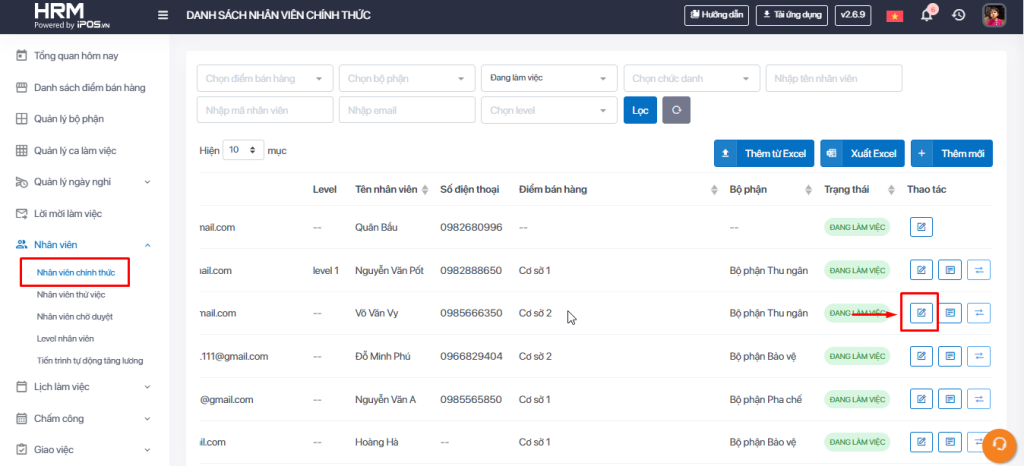Click transfer icon for Đỗ Minh Phú row
The width and height of the screenshot is (1024, 466).
979,356
